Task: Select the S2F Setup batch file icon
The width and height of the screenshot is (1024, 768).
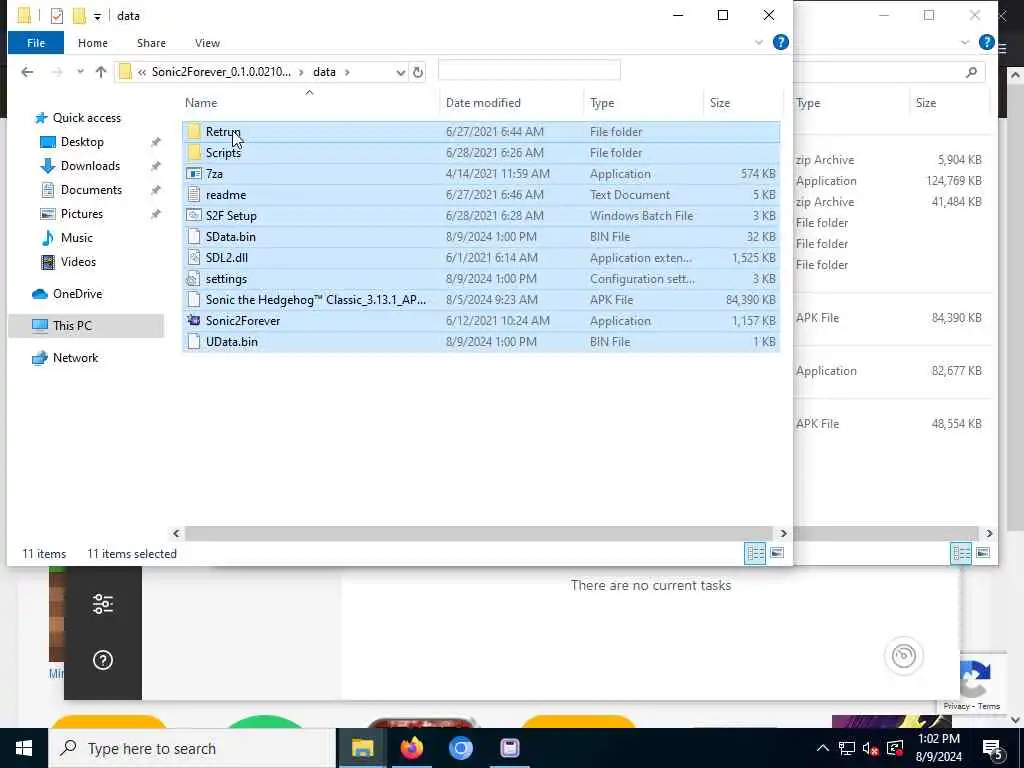Action: pyautogui.click(x=194, y=216)
